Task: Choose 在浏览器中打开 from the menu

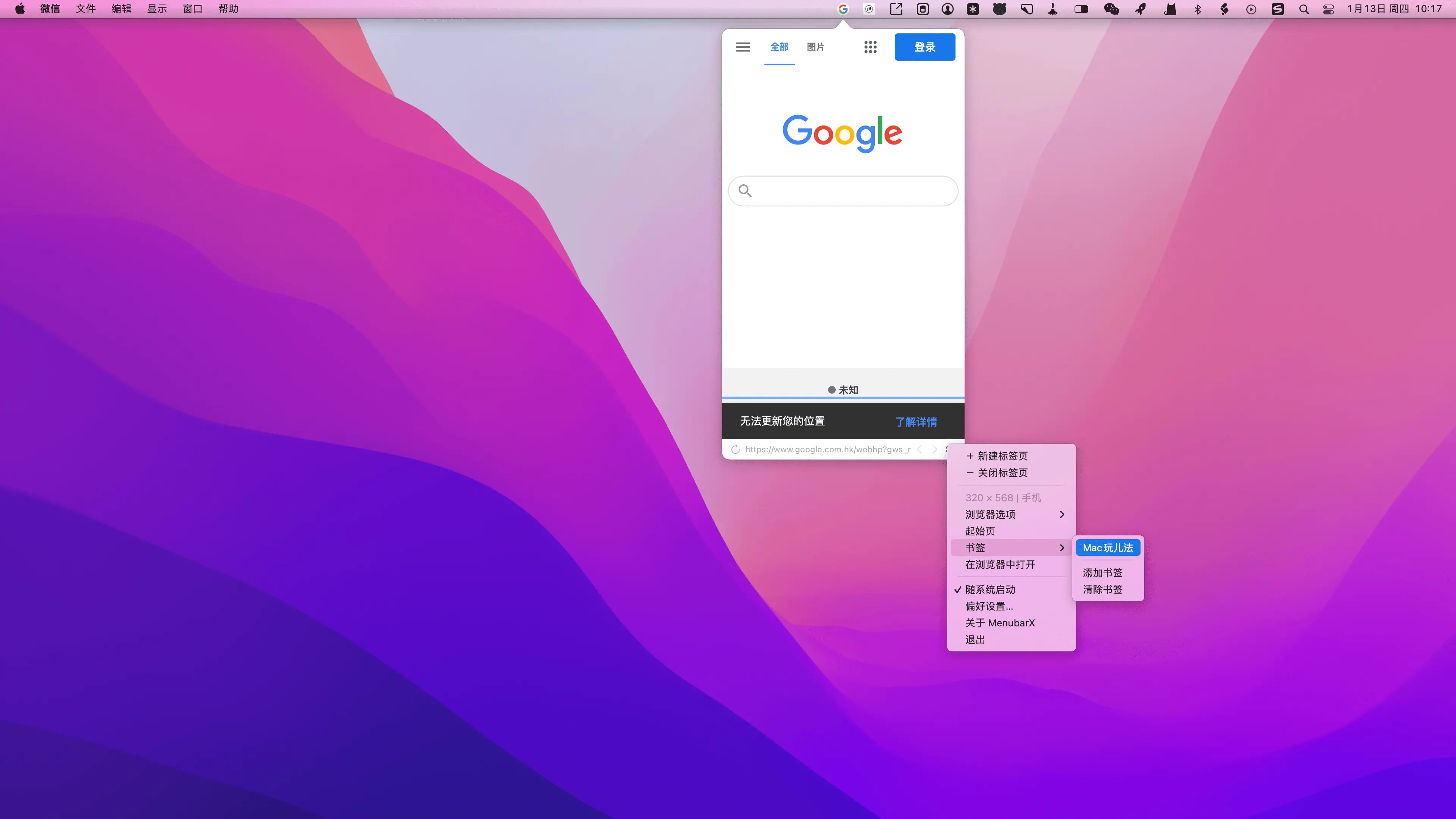Action: tap(1011, 565)
